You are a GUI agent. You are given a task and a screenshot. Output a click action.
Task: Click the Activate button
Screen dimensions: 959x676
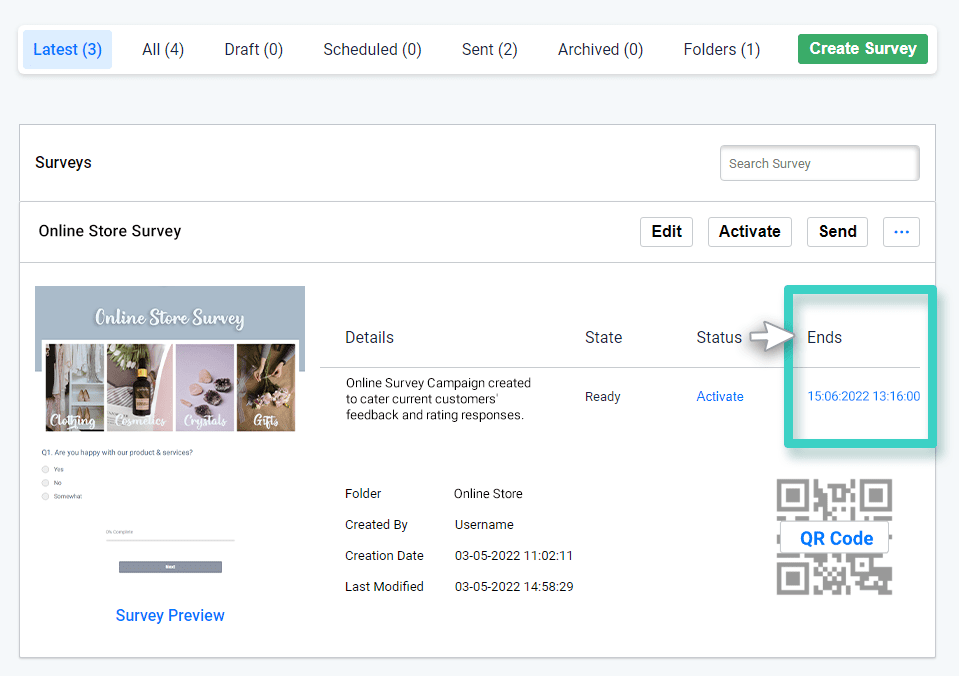(749, 231)
